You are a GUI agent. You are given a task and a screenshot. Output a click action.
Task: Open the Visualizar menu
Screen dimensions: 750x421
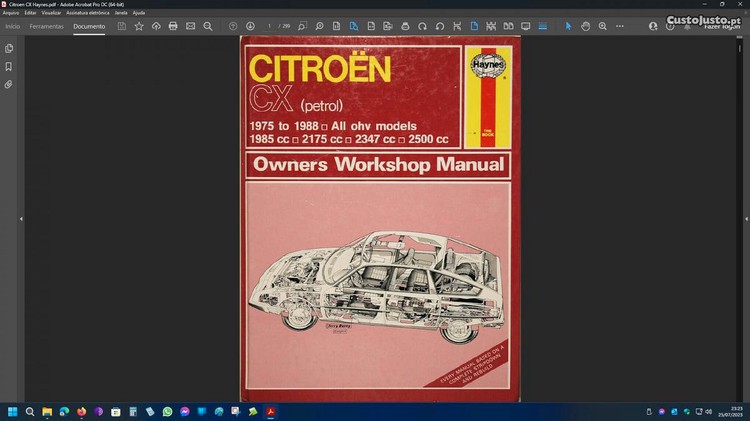point(51,12)
